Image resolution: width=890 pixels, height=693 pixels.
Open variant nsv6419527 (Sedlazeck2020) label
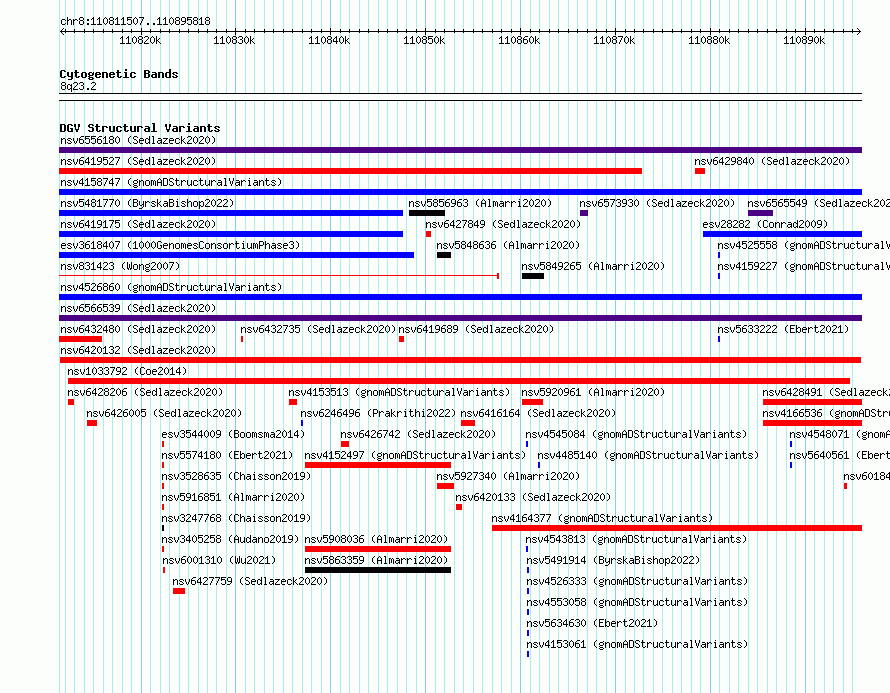[x=138, y=161]
